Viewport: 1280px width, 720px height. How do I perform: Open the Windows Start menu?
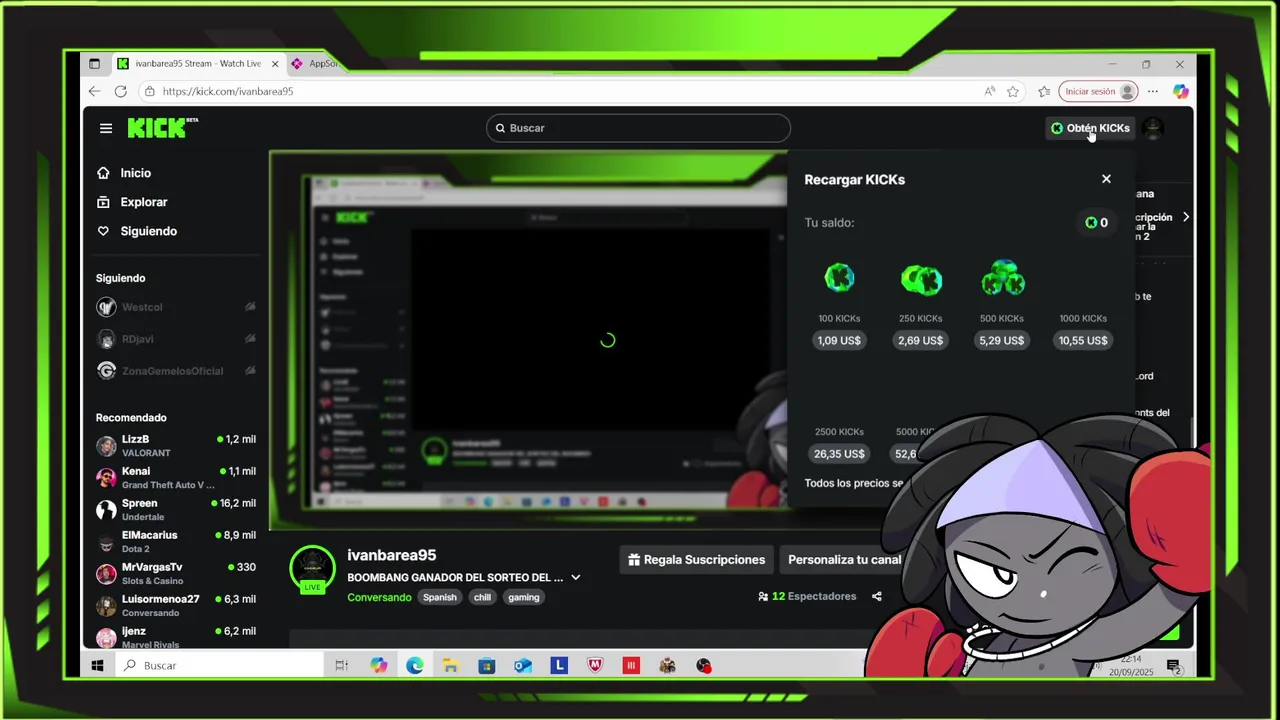coord(98,665)
